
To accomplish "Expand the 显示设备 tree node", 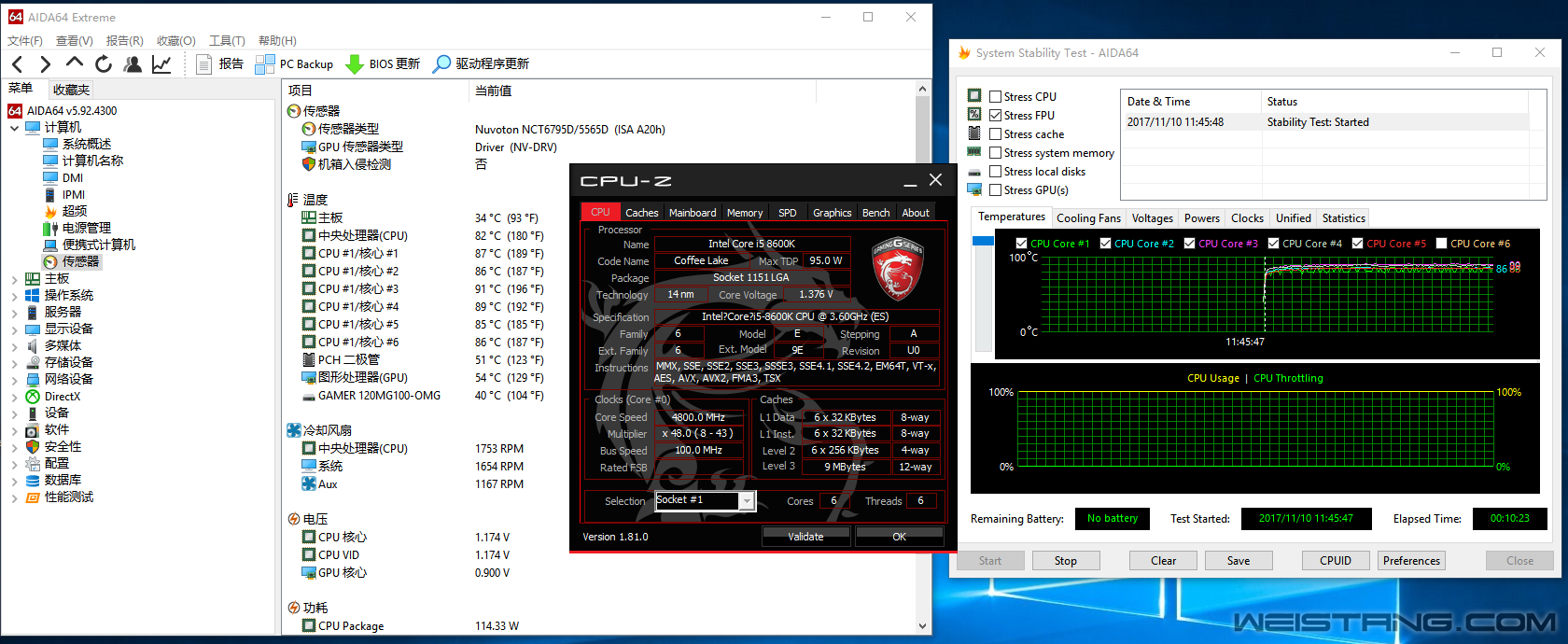I will (14, 329).
